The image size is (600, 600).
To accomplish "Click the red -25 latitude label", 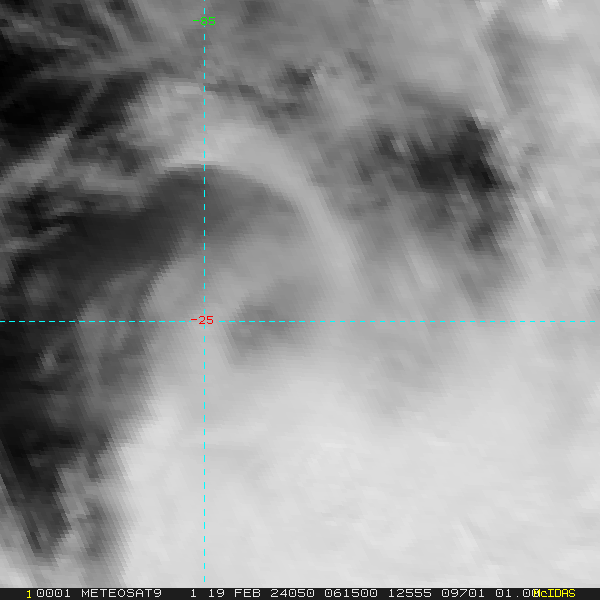I will point(202,320).
